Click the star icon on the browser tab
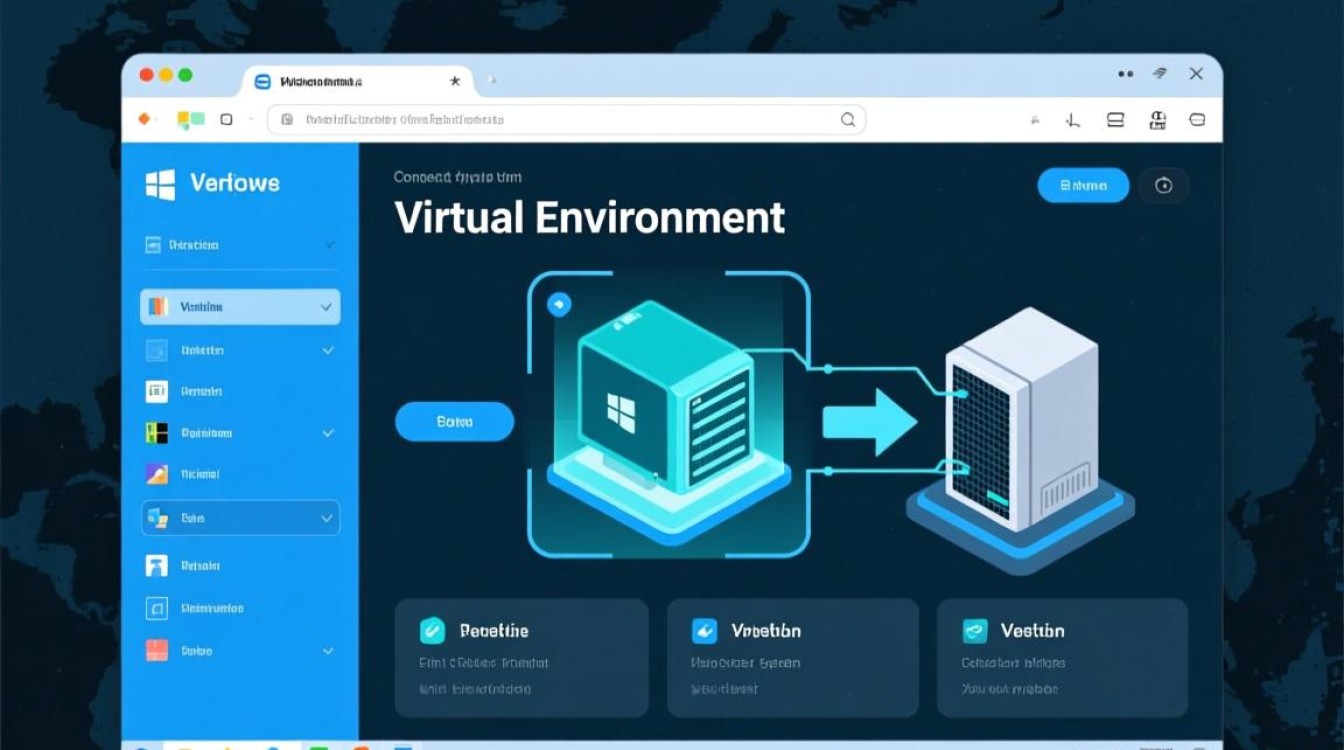This screenshot has width=1344, height=750. pos(455,81)
